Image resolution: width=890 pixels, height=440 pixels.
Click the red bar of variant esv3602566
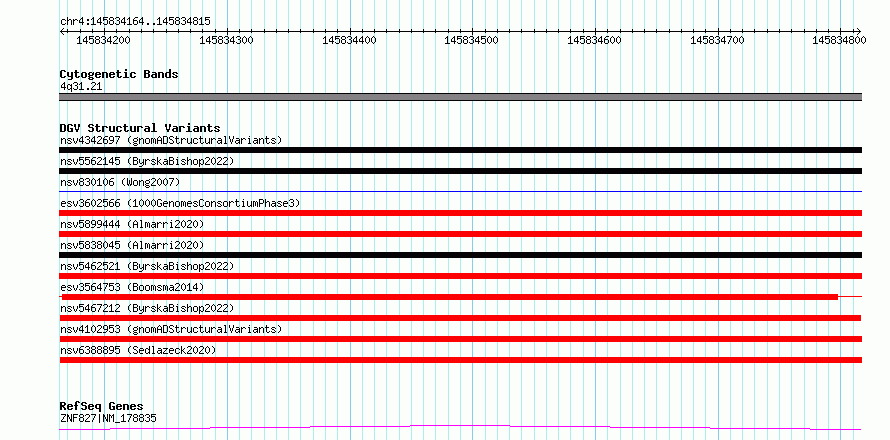pyautogui.click(x=461, y=213)
